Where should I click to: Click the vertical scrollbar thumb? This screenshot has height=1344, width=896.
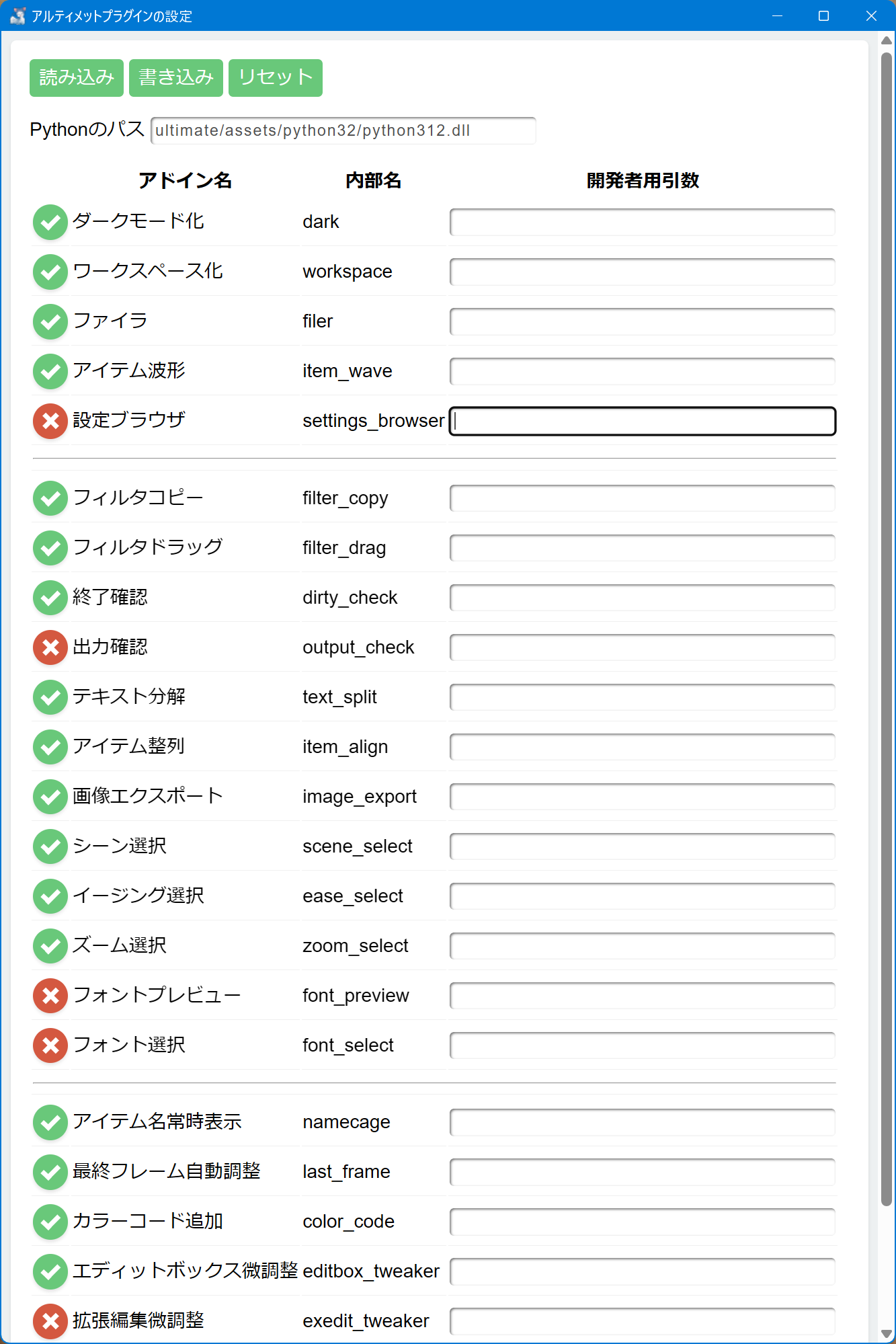point(887,629)
